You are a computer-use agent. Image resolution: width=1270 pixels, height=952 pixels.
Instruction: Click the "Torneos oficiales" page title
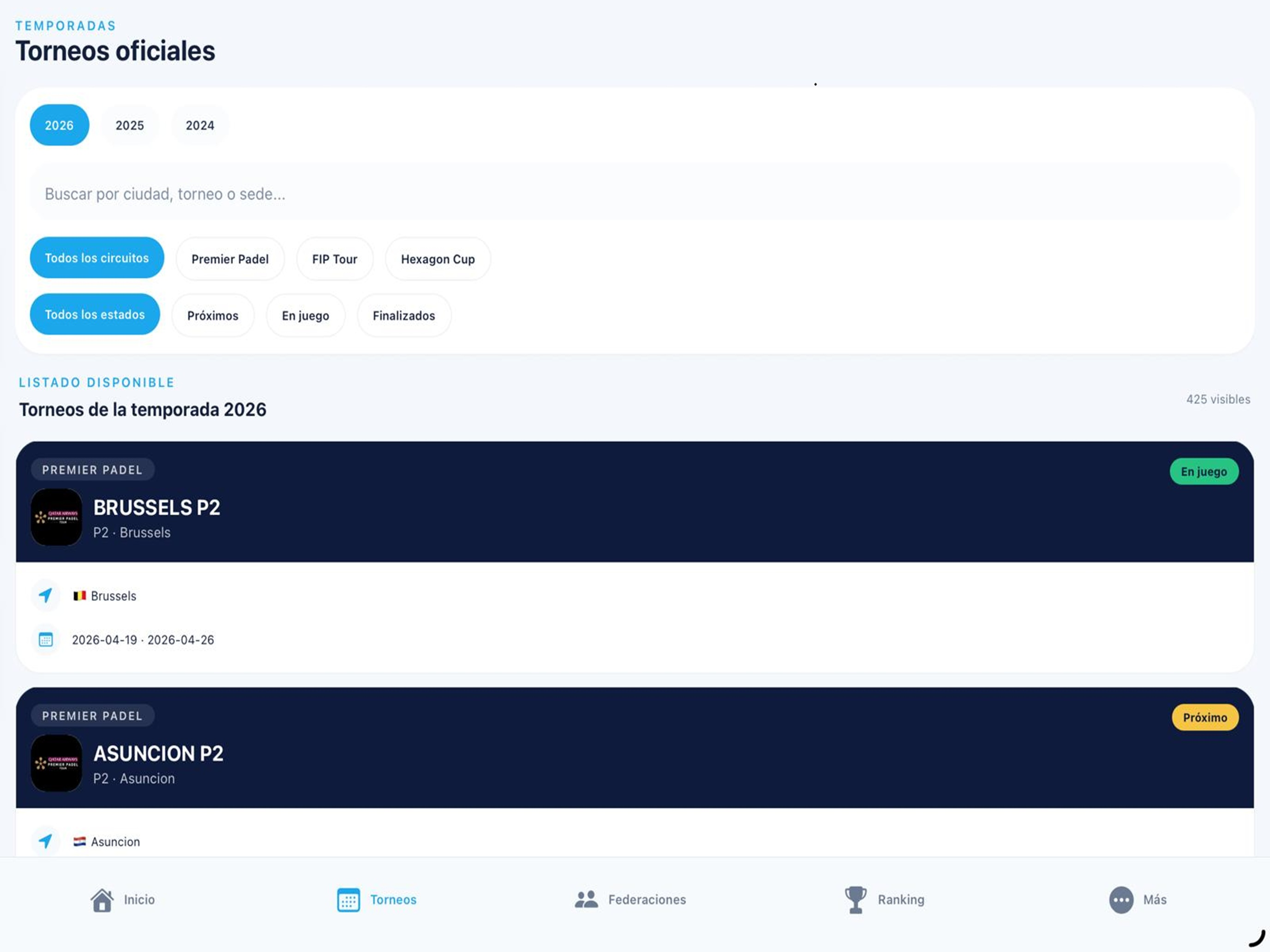click(x=115, y=51)
